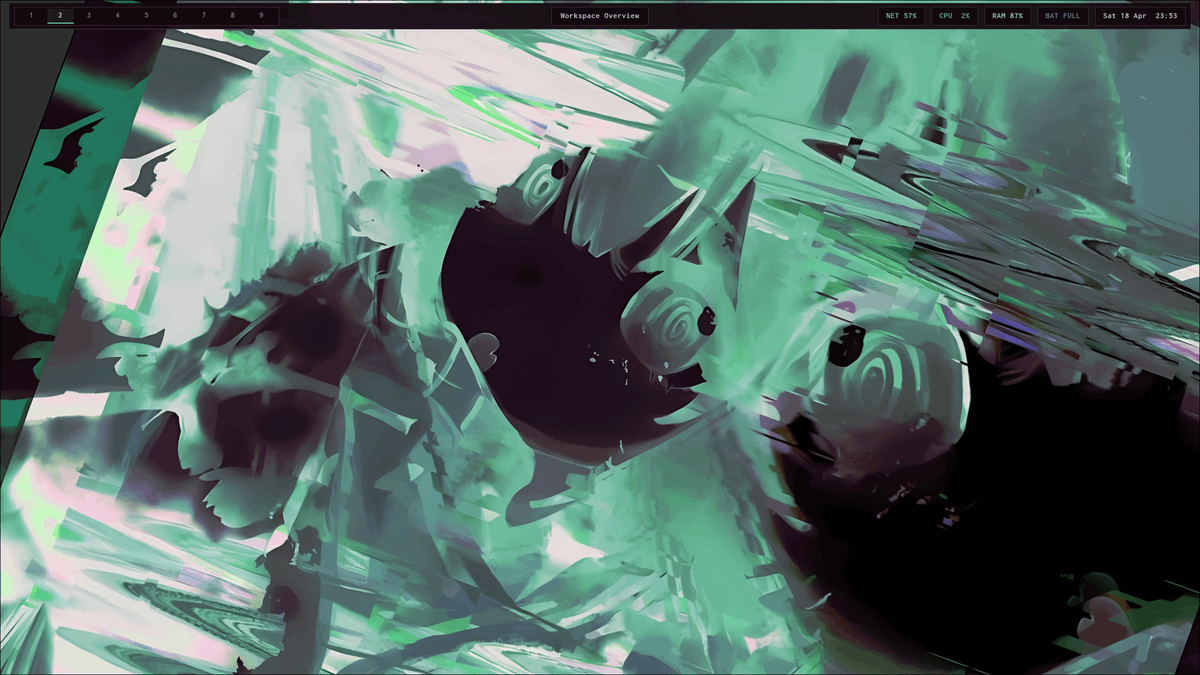The height and width of the screenshot is (675, 1200).
Task: Switch to workspace 3
Action: coord(88,15)
